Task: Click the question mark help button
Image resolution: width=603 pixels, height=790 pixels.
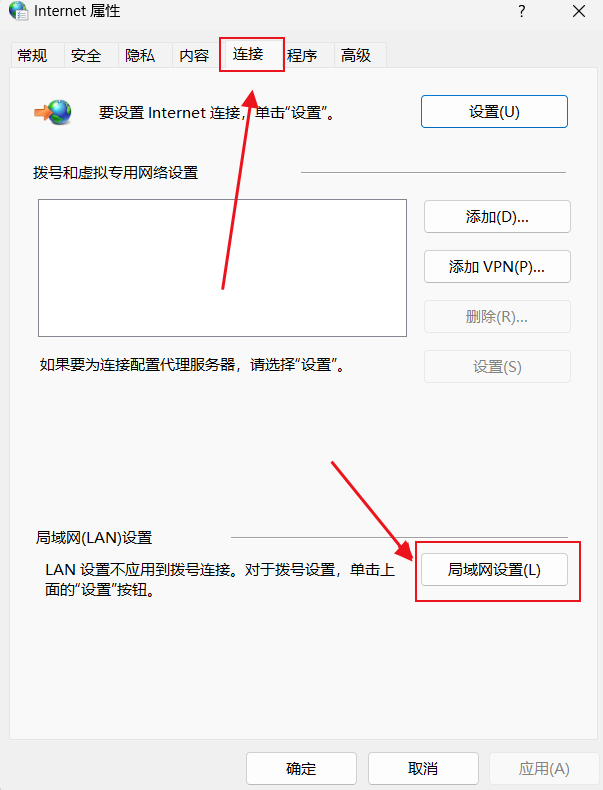Action: coord(522,11)
